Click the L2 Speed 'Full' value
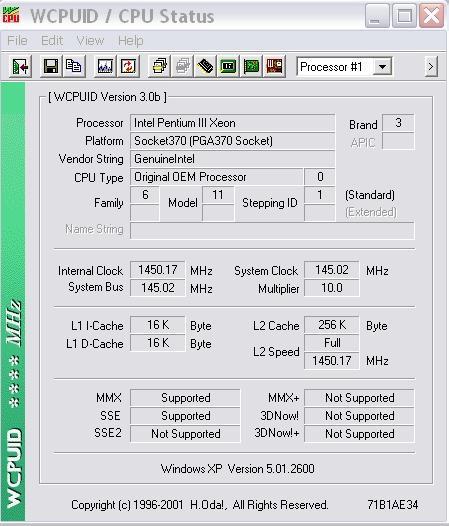This screenshot has width=449, height=526. (332, 343)
